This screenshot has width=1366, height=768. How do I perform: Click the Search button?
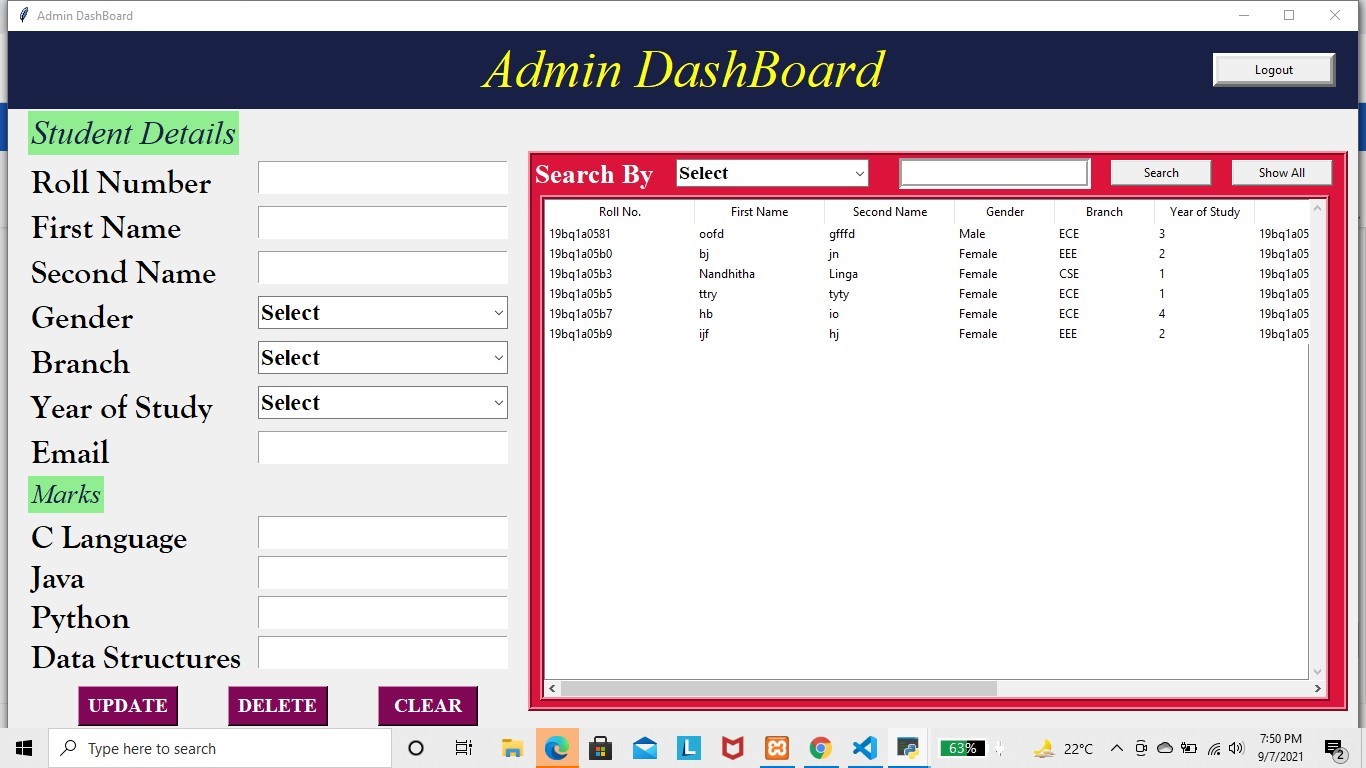click(x=1161, y=173)
